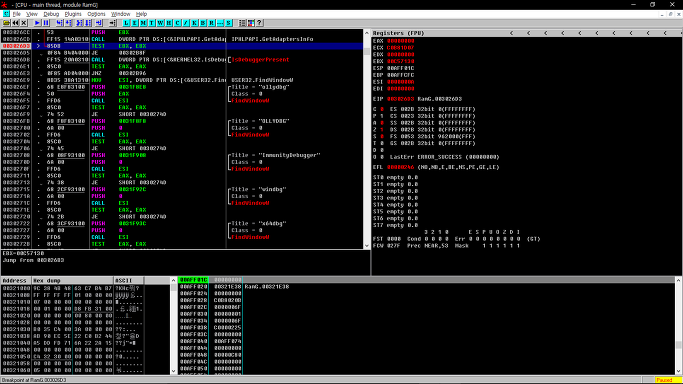The width and height of the screenshot is (683, 384).
Task: Open the Help menu
Action: [141, 14]
